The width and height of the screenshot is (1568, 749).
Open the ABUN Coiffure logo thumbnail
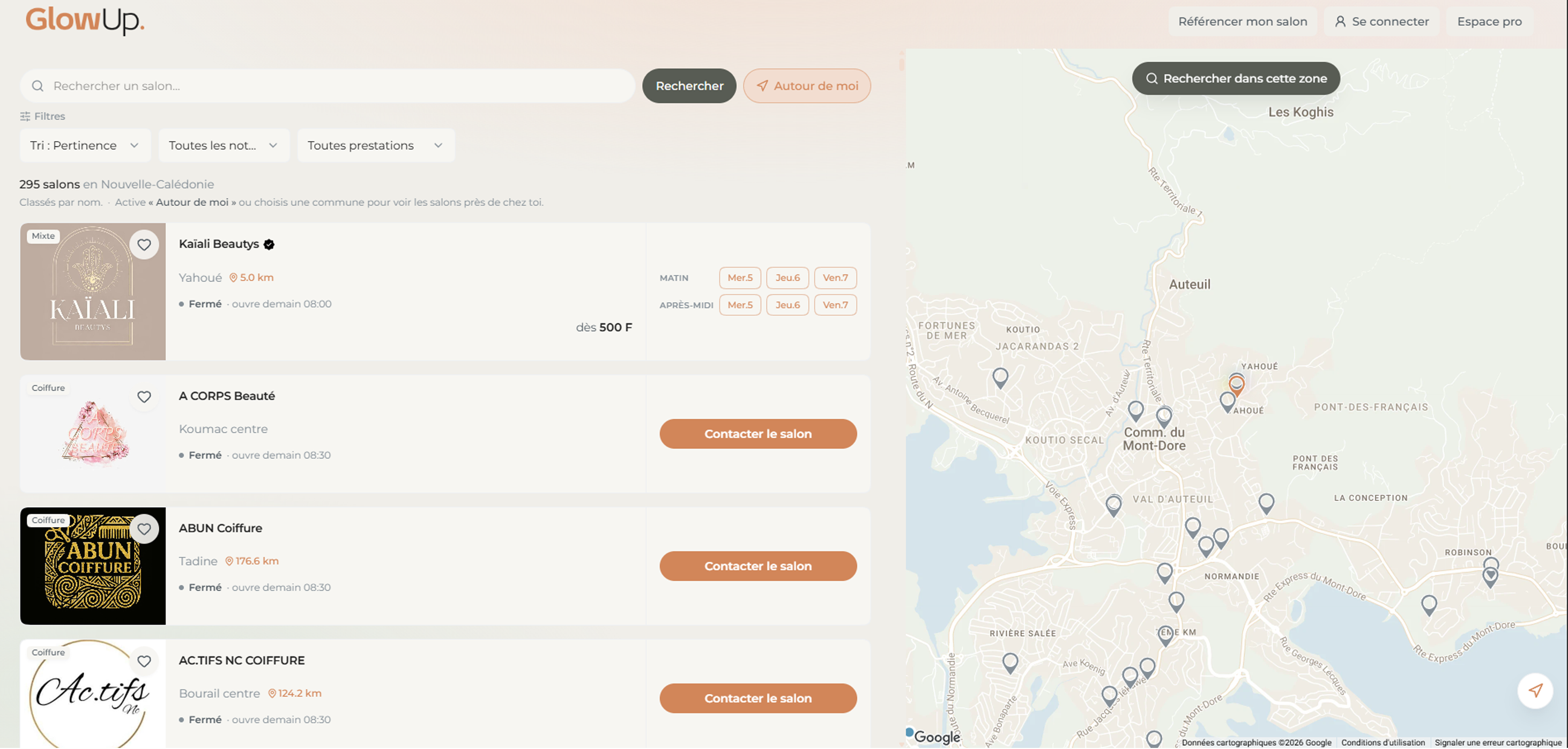pos(93,566)
